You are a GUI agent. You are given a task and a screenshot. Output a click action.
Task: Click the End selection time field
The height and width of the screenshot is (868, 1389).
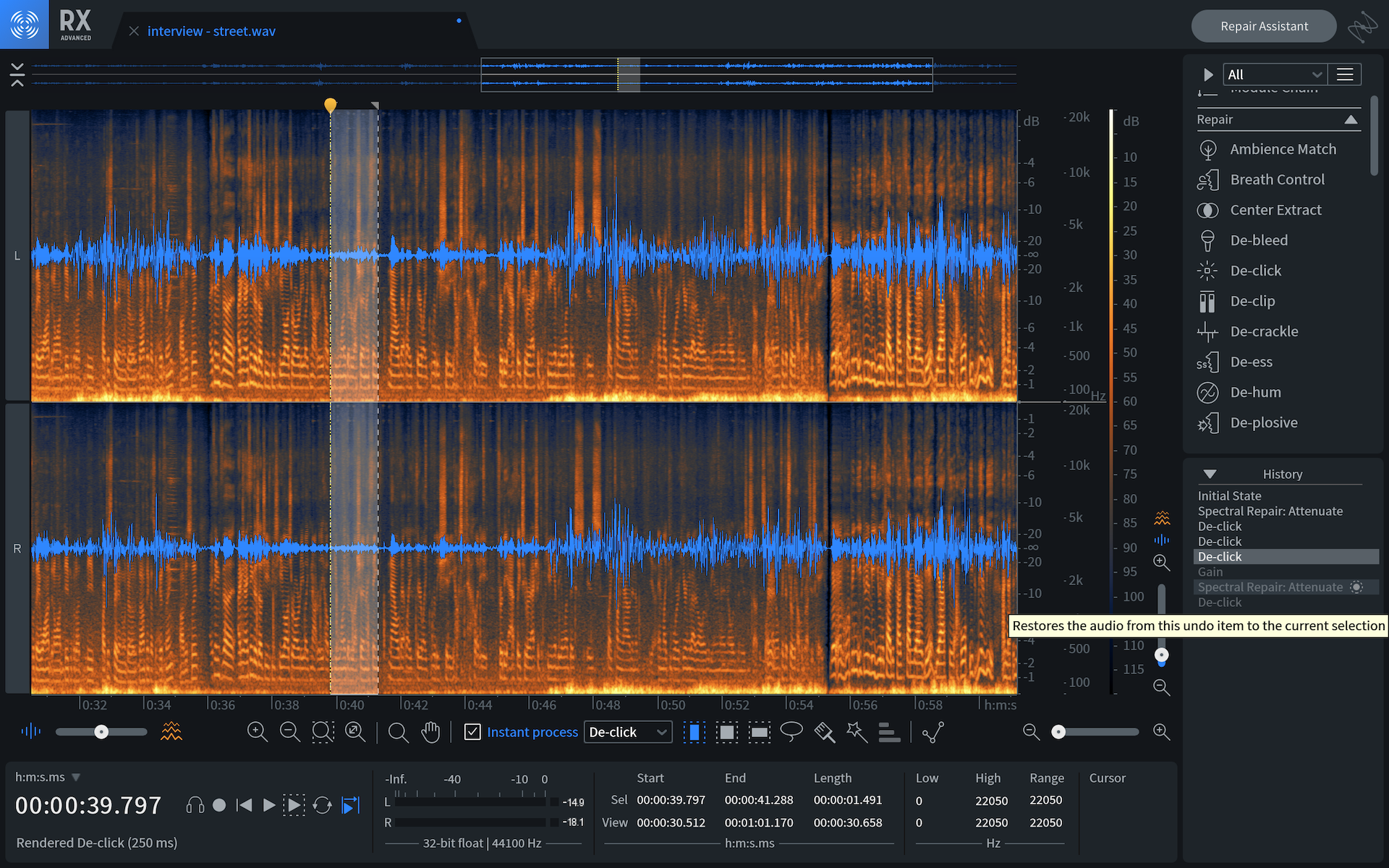(x=758, y=800)
